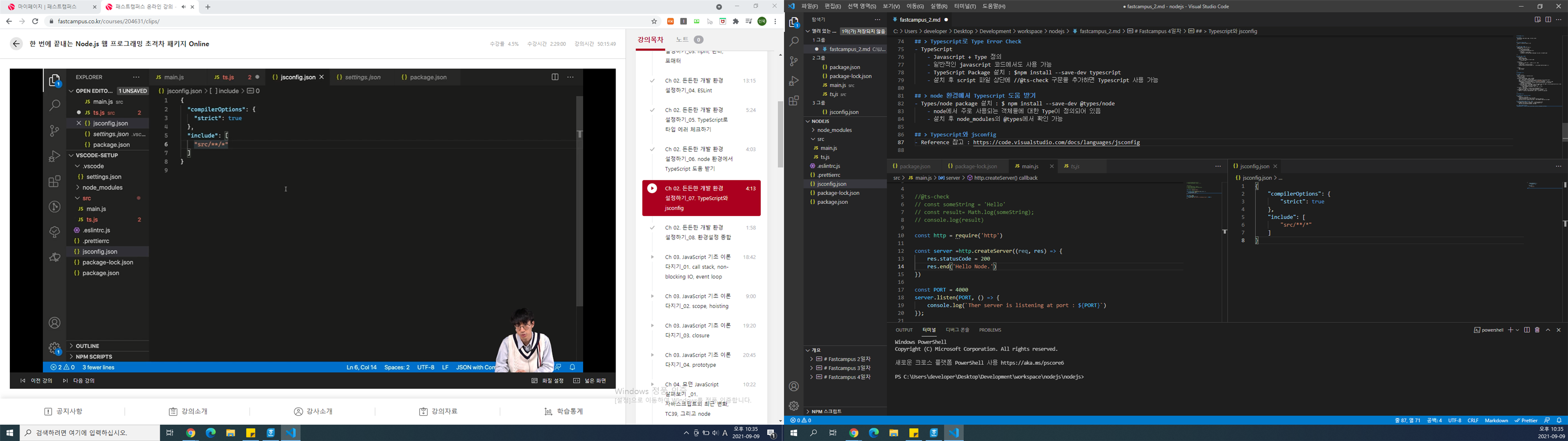The width and height of the screenshot is (1568, 441).
Task: Open the 보기(V) menu in VS Code
Action: 890,6
